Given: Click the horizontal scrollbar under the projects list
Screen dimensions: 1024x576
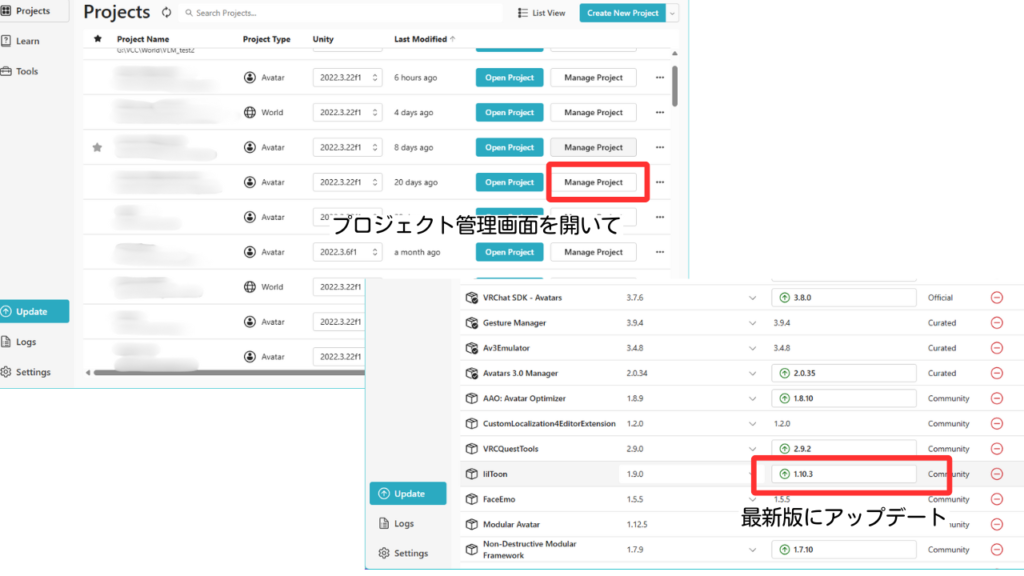Looking at the screenshot, I should coord(230,373).
